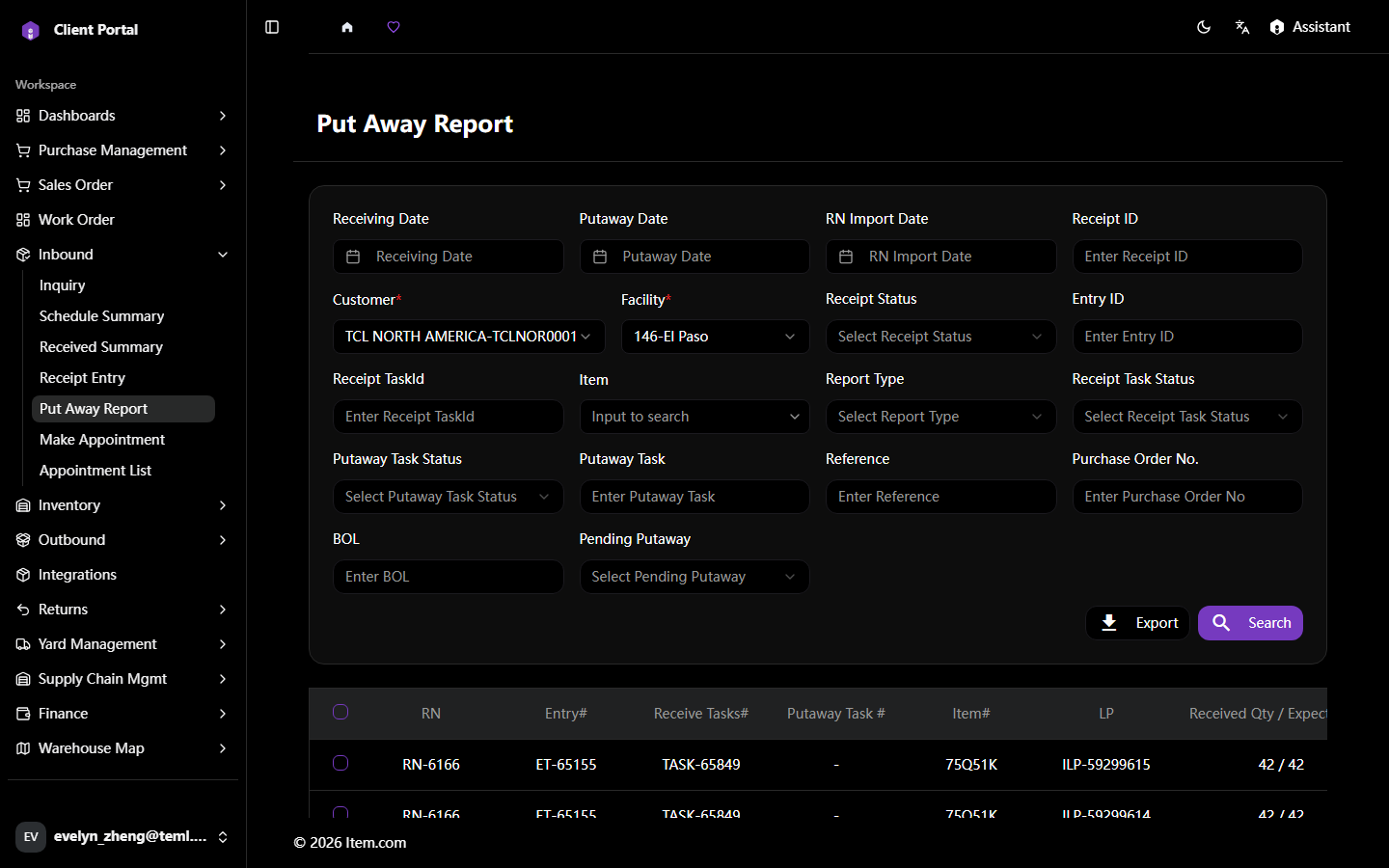Click the Purchase Management cart icon
Viewport: 1389px width, 868px height.
tap(23, 150)
